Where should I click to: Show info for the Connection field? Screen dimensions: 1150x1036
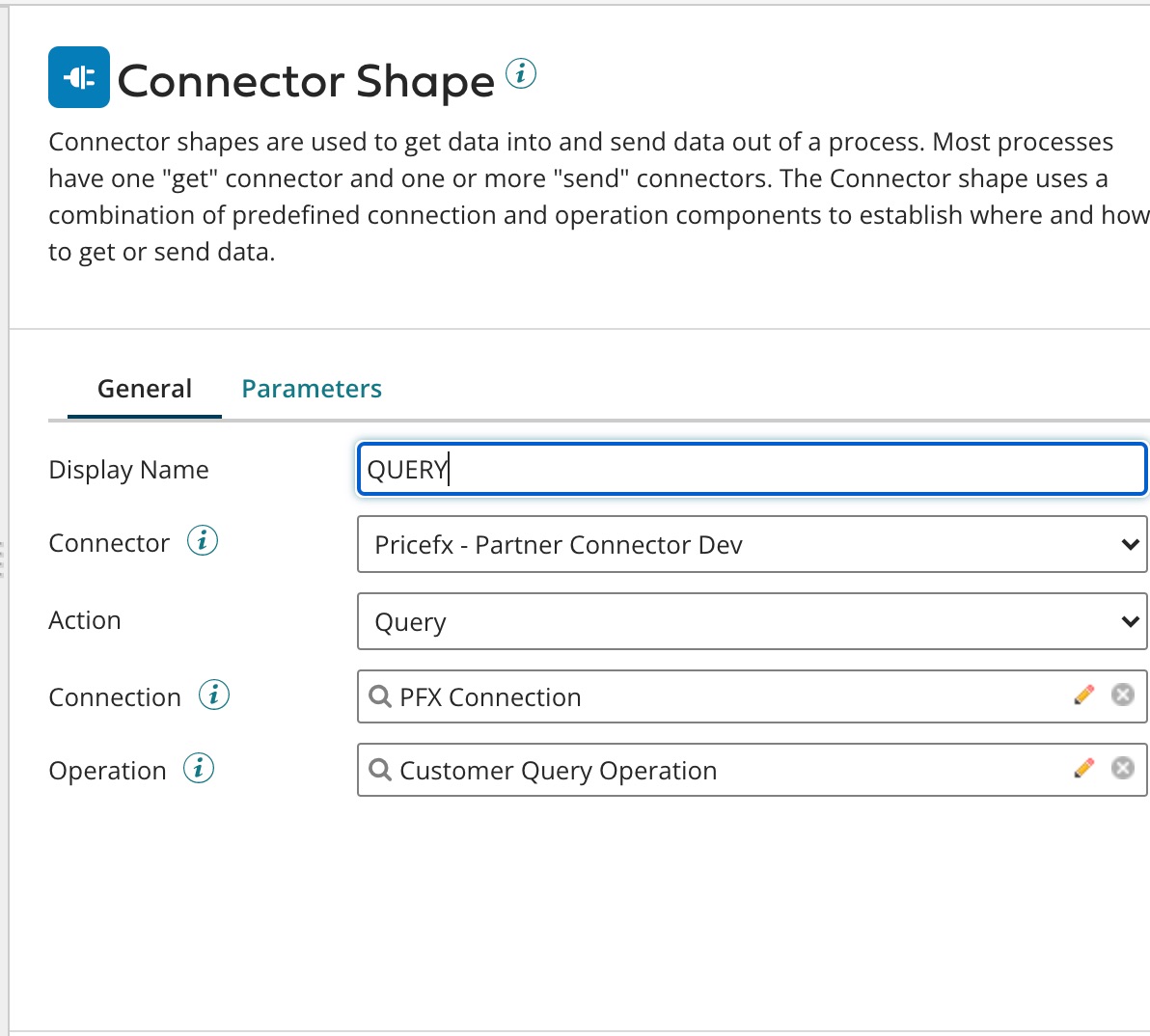click(214, 695)
